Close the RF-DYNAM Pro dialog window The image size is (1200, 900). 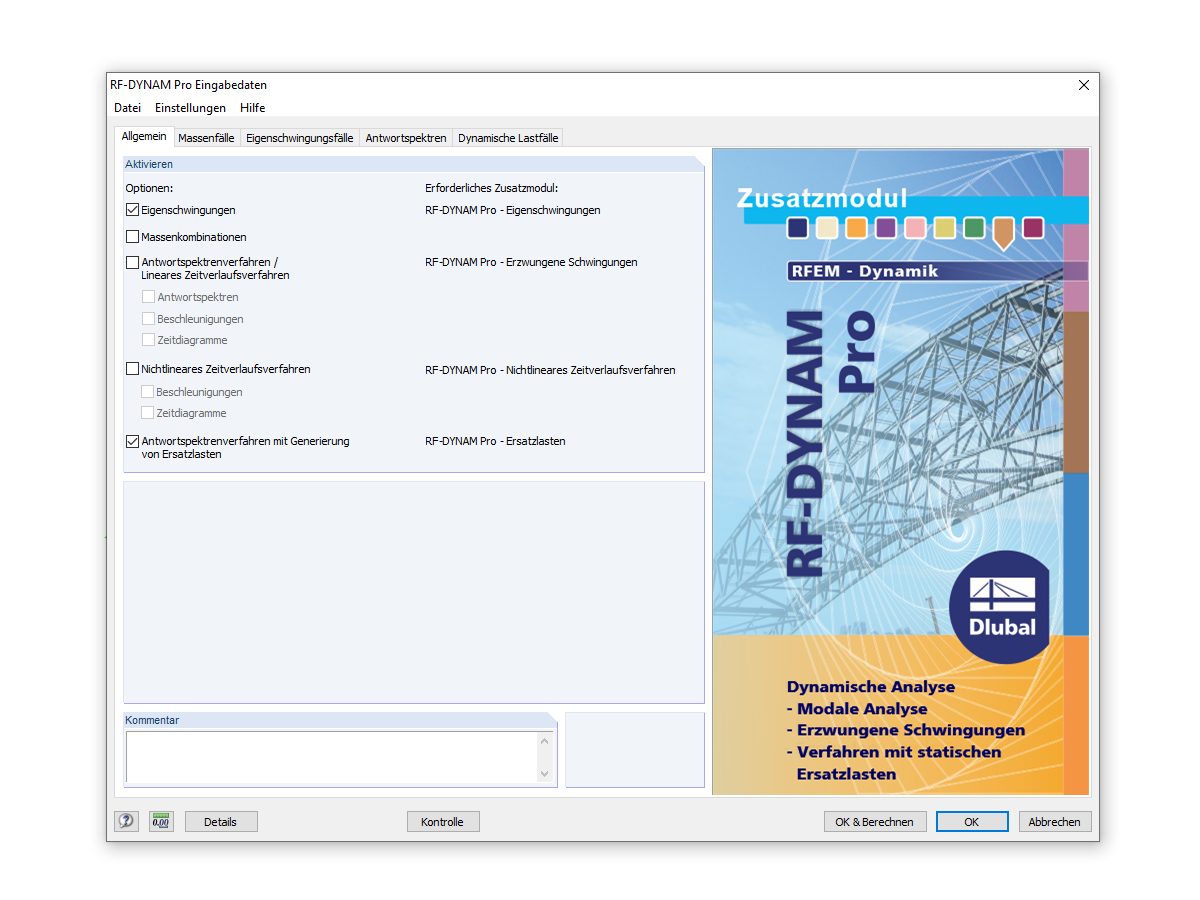(x=1083, y=85)
